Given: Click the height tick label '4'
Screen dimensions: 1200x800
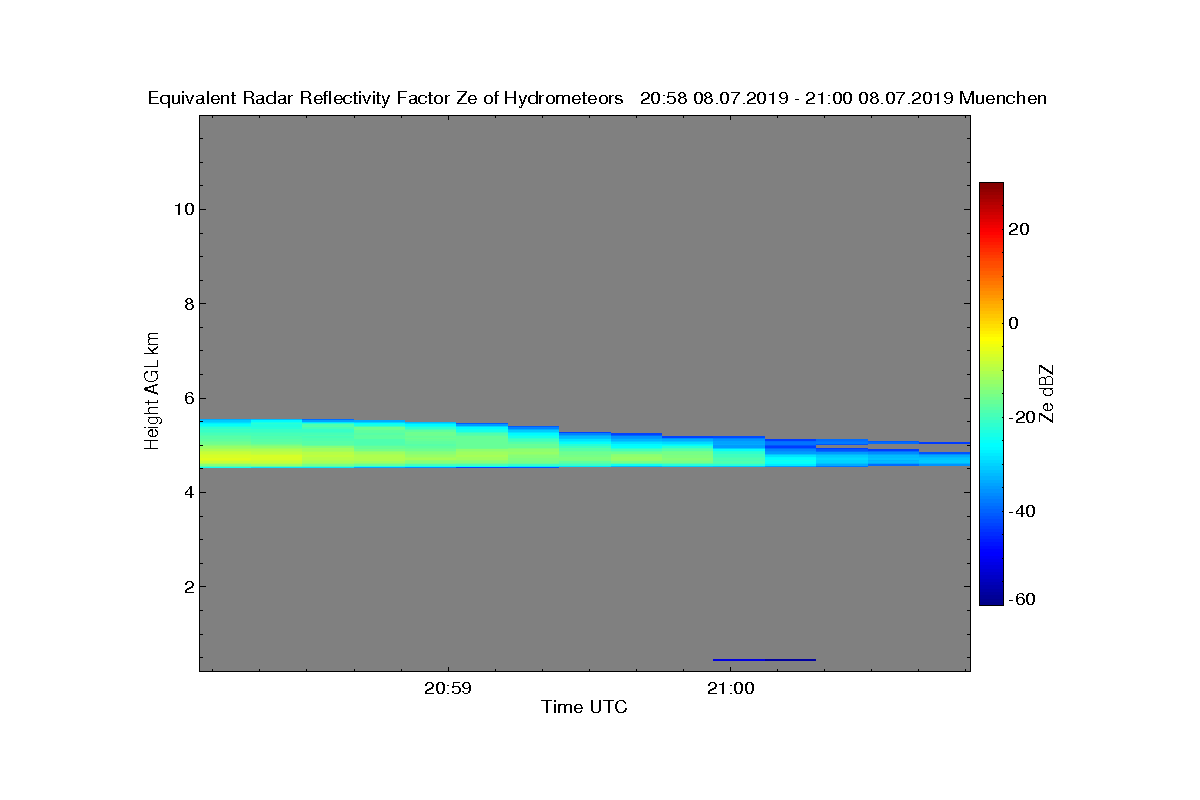Looking at the screenshot, I should click(x=187, y=492).
